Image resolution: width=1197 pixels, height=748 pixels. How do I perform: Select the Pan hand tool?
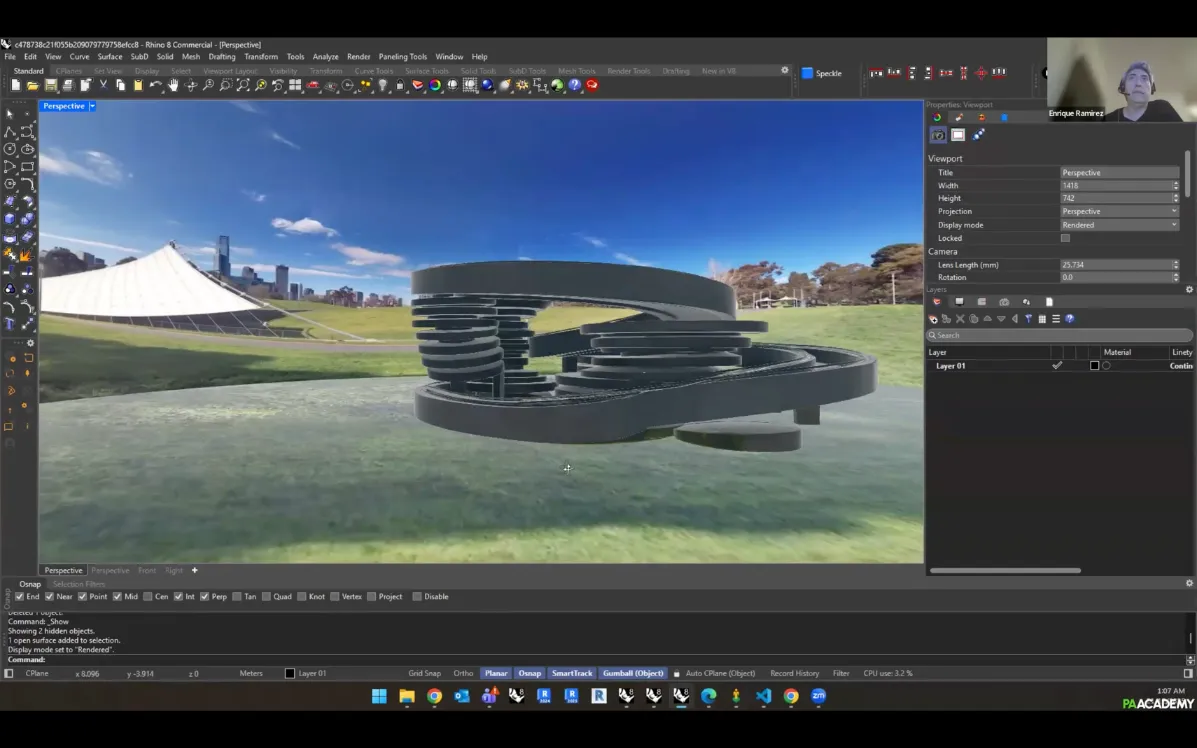tap(173, 86)
